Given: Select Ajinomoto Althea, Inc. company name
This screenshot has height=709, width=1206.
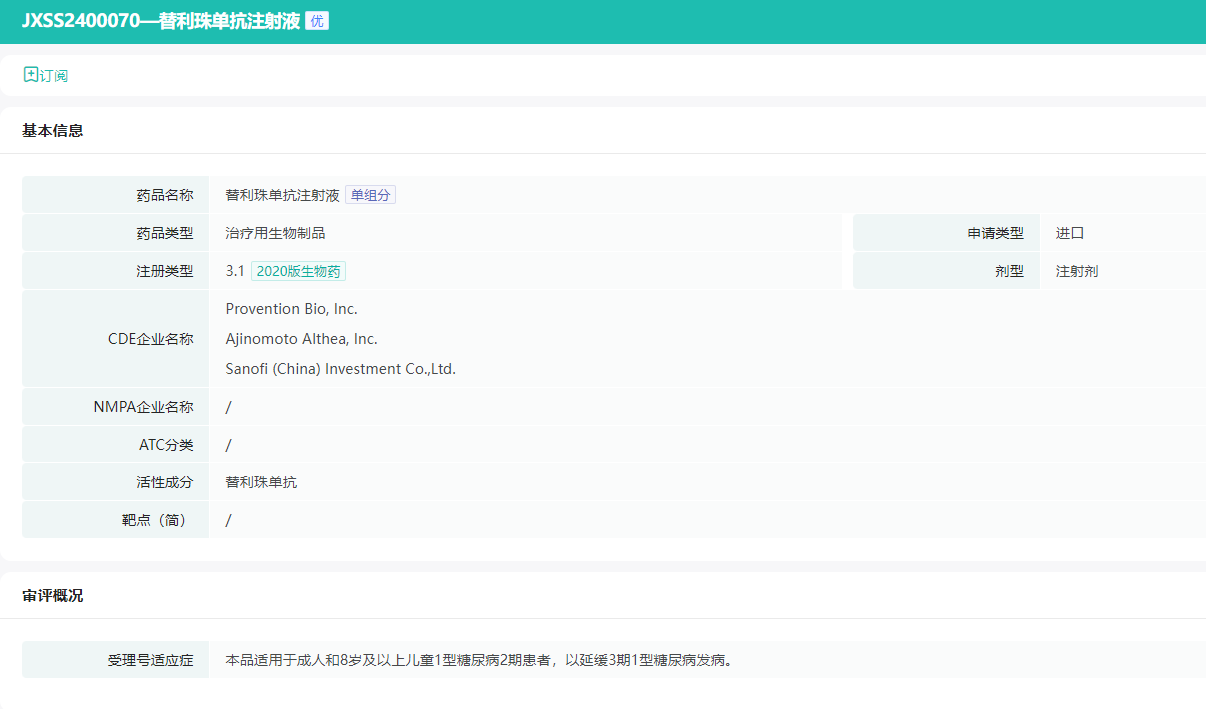Looking at the screenshot, I should click(301, 339).
